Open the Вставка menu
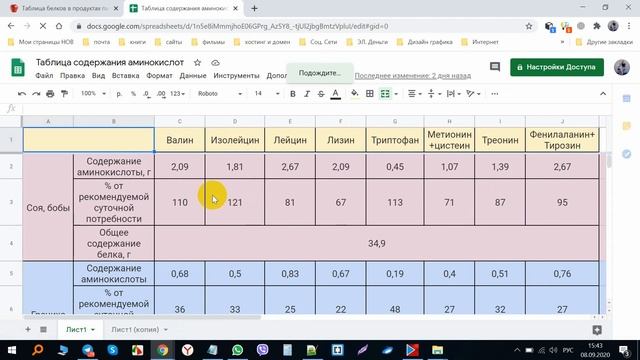 (x=125, y=76)
